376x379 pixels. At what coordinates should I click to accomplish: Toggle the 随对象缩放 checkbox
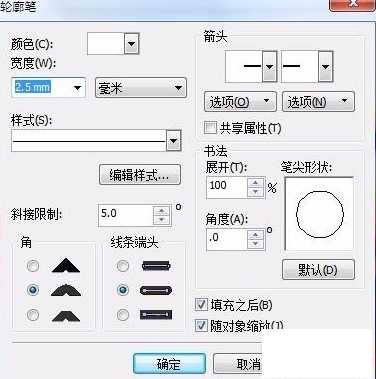(201, 325)
